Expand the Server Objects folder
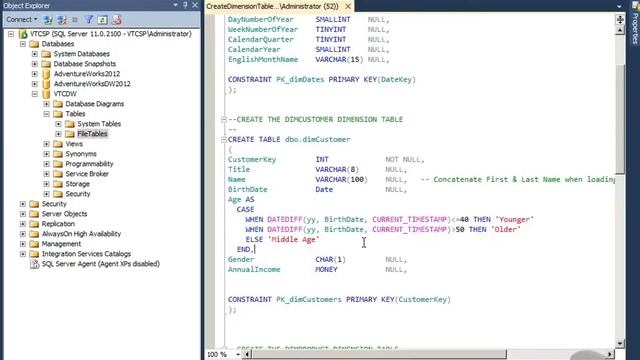 pos(23,214)
